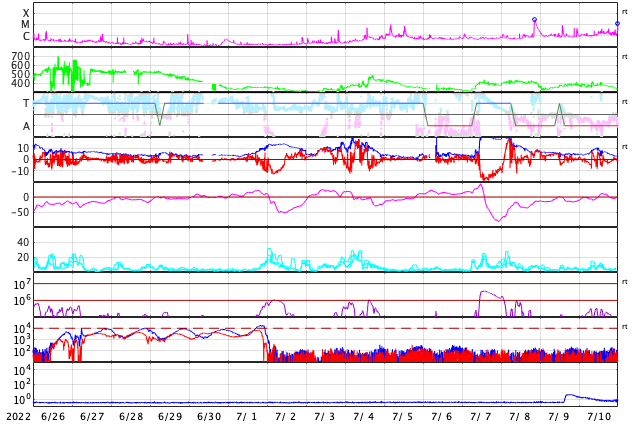Viewport: 634px width, 424px height.
Task: Select the 7/10 date label
Action: pos(599,416)
